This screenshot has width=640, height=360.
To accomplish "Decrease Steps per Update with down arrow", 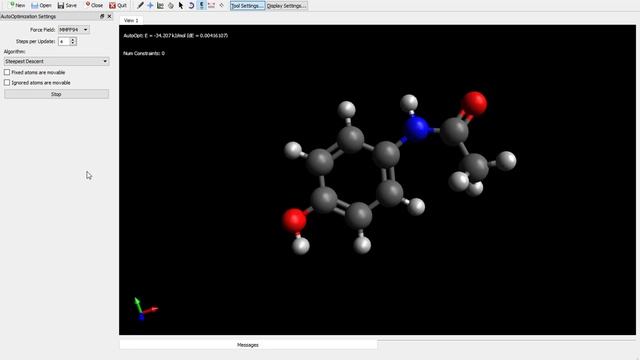I will point(73,43).
